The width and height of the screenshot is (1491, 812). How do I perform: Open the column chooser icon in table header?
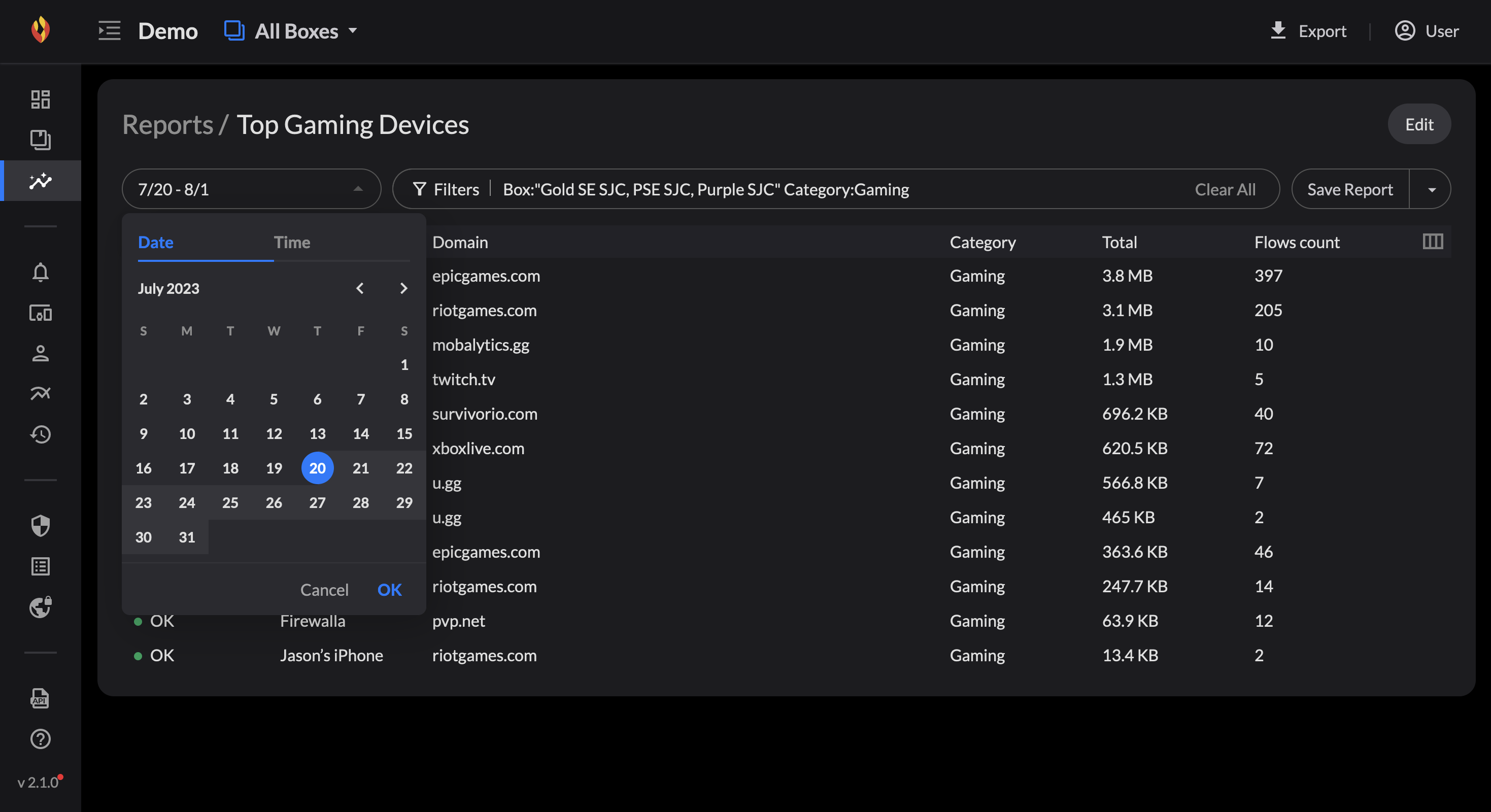[1433, 242]
